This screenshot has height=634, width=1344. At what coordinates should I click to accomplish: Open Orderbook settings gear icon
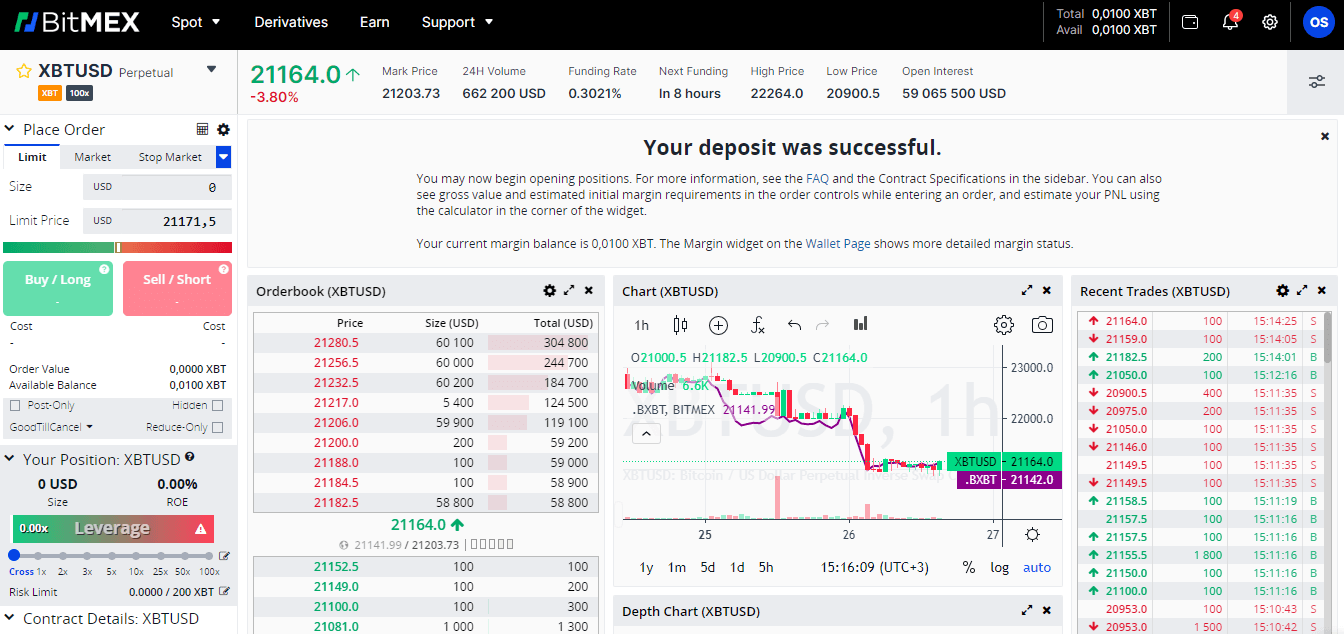[549, 291]
